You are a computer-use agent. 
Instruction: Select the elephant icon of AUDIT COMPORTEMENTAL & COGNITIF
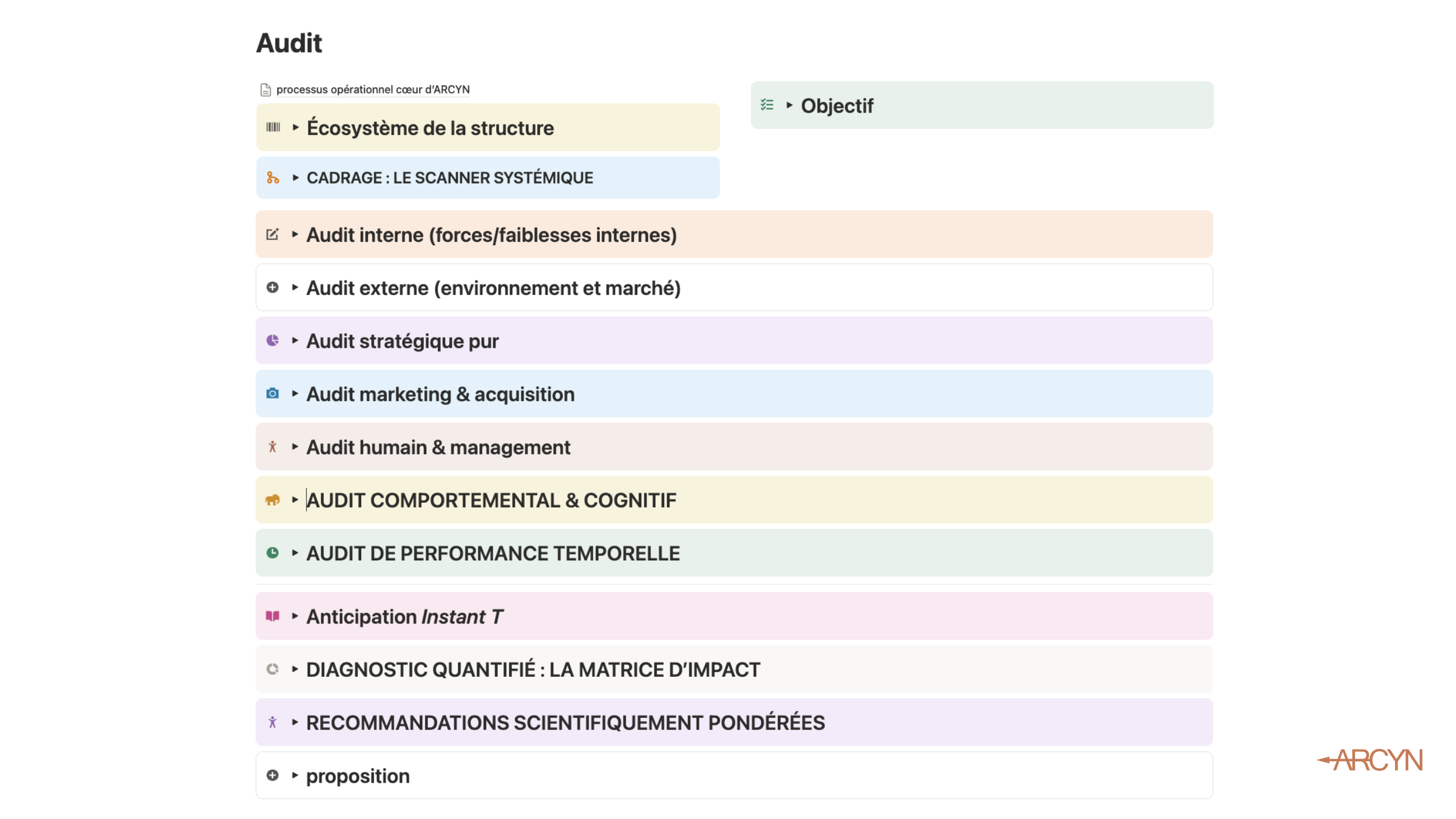point(274,500)
